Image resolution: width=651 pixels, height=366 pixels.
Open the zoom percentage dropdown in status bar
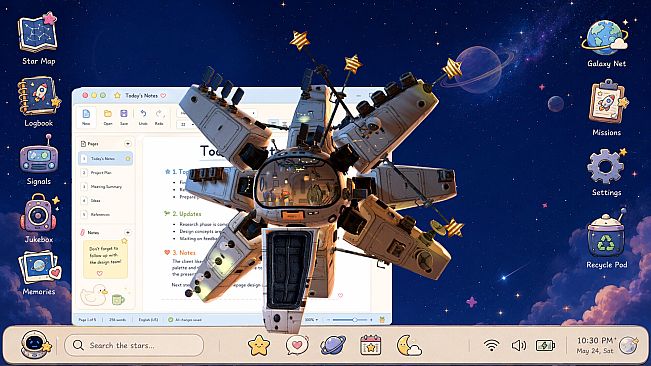[x=311, y=320]
